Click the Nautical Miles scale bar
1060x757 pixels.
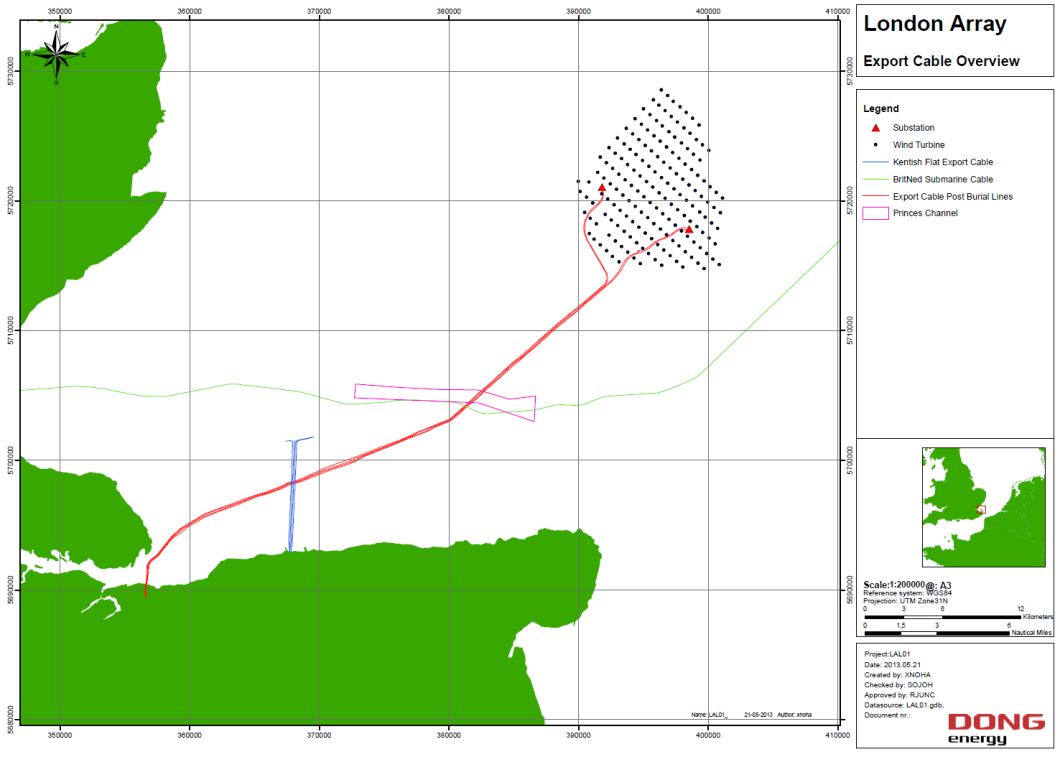[937, 633]
